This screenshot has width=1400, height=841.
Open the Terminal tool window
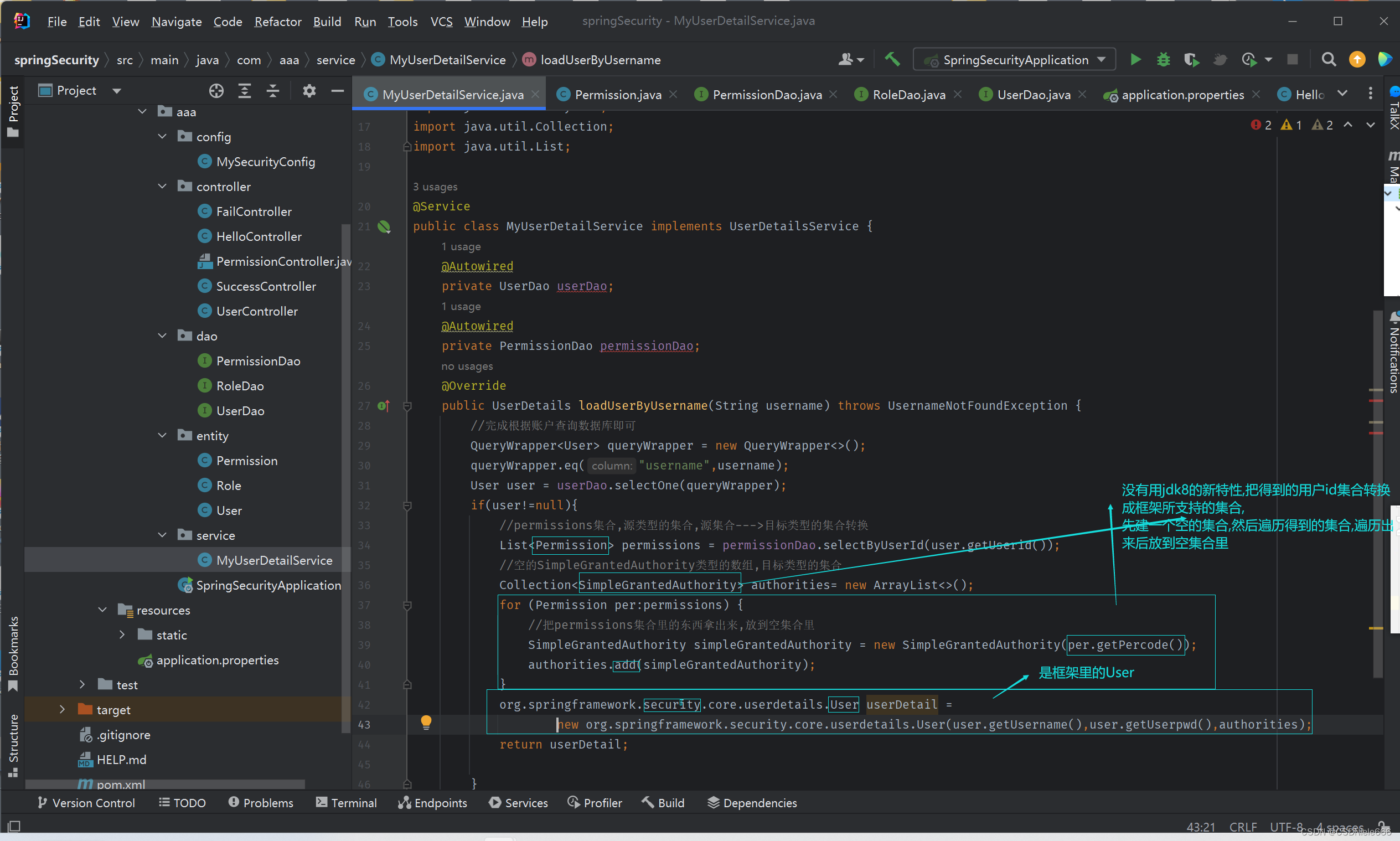pos(346,802)
